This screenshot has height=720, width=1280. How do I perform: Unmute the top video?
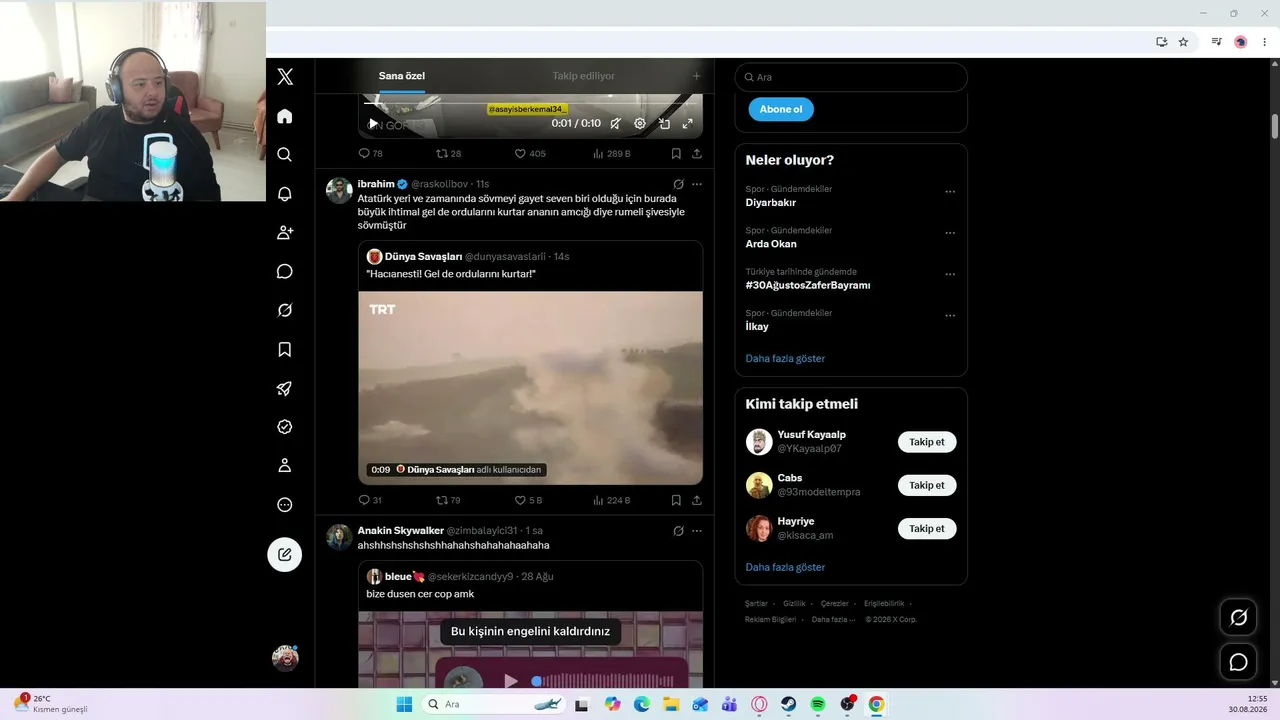tap(615, 124)
